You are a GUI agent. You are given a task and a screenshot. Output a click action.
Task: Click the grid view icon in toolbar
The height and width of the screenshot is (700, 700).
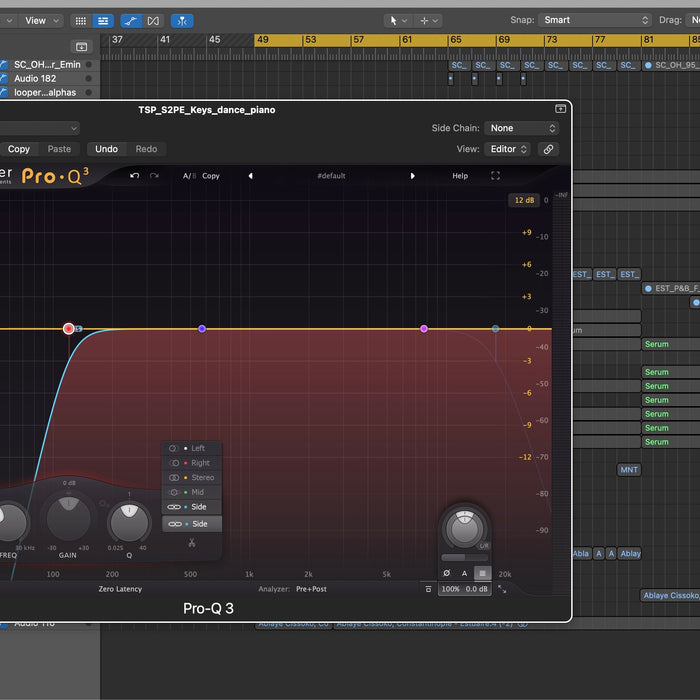[81, 21]
